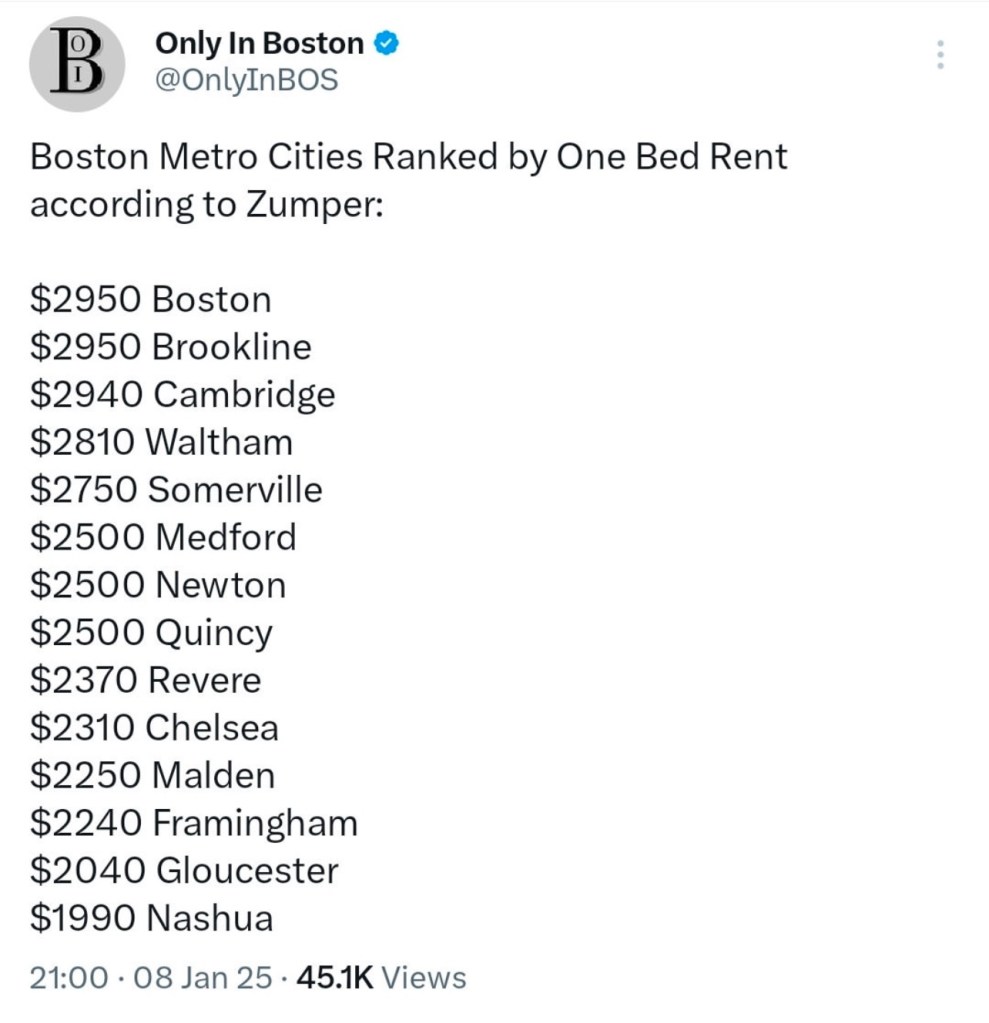Select the $2950 Brookline line
Image resolution: width=989 pixels, height=1023 pixels.
(x=171, y=346)
